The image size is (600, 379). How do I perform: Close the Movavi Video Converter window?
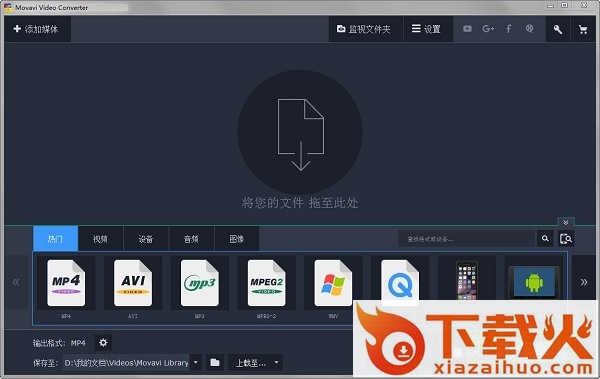[x=584, y=5]
